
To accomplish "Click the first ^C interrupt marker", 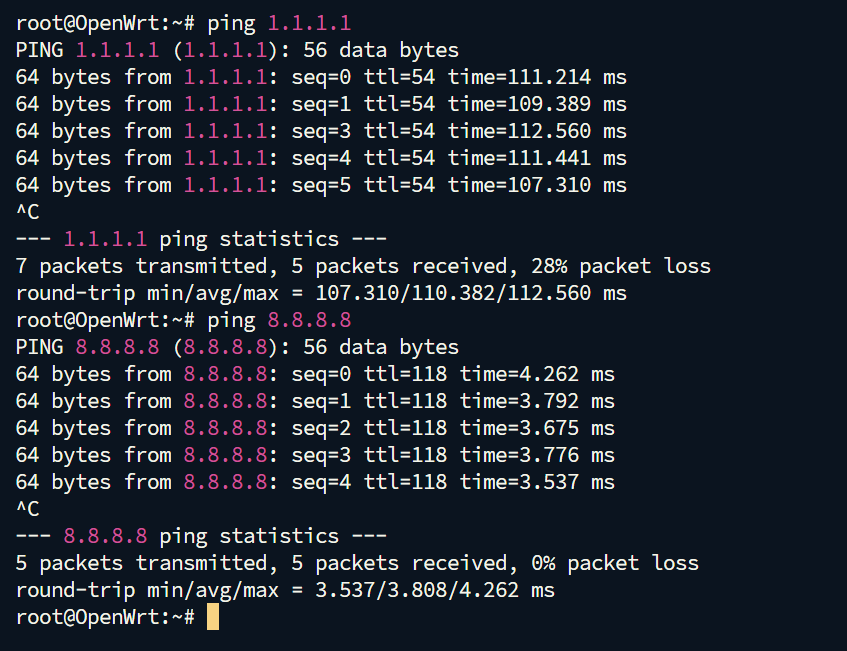I will click(x=28, y=212).
